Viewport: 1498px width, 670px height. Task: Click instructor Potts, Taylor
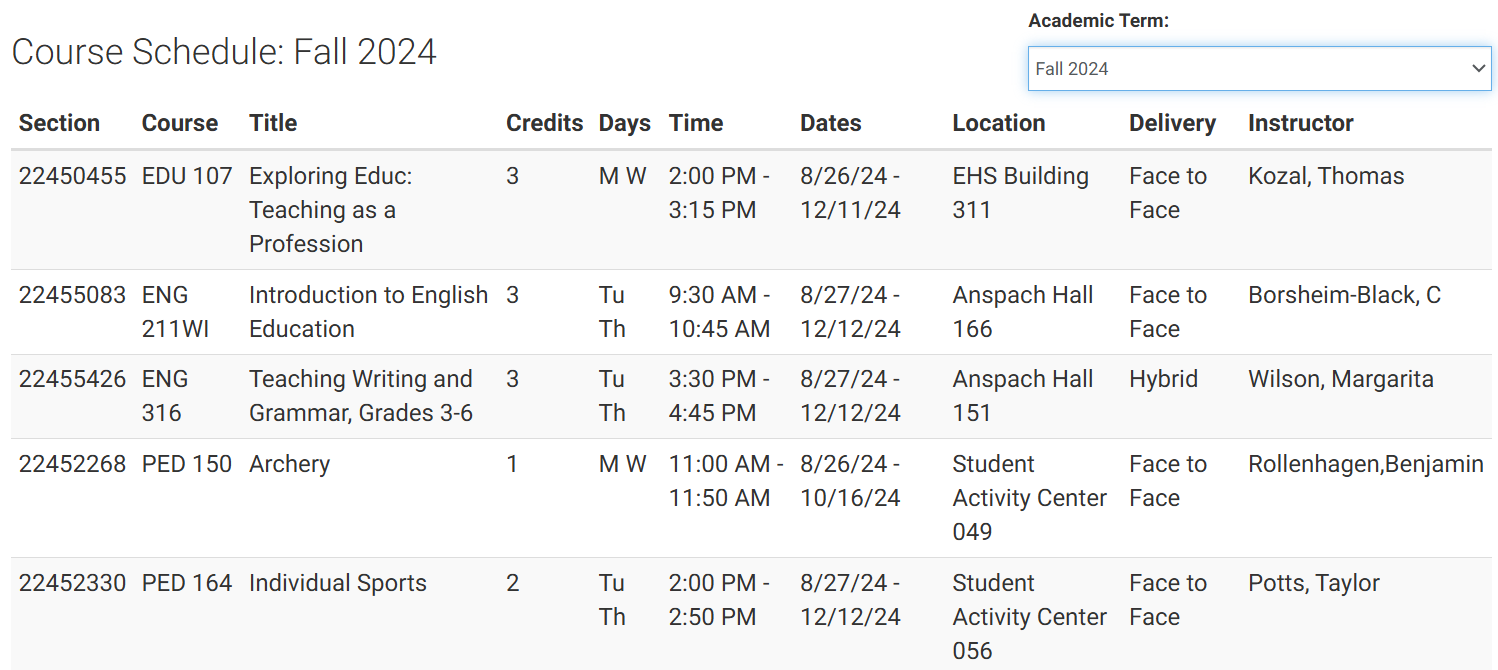point(1314,583)
